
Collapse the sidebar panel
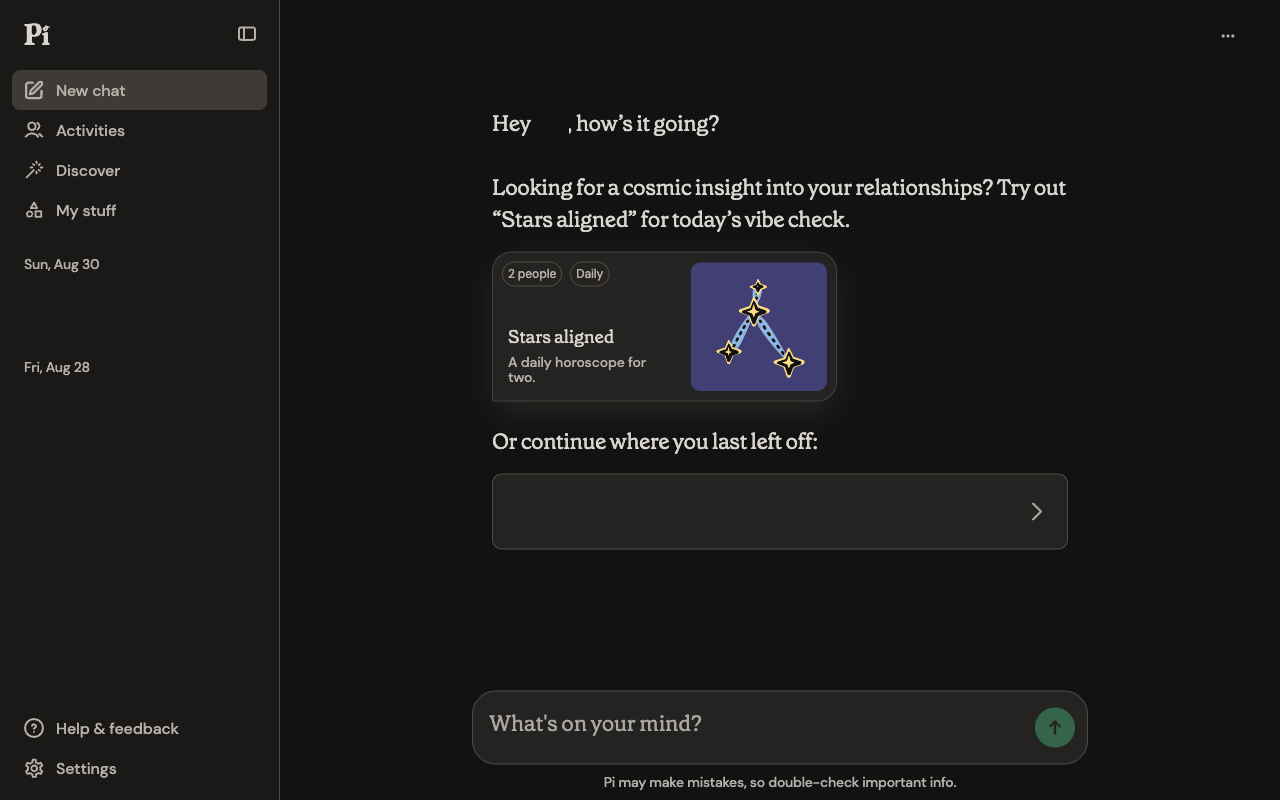coord(247,34)
